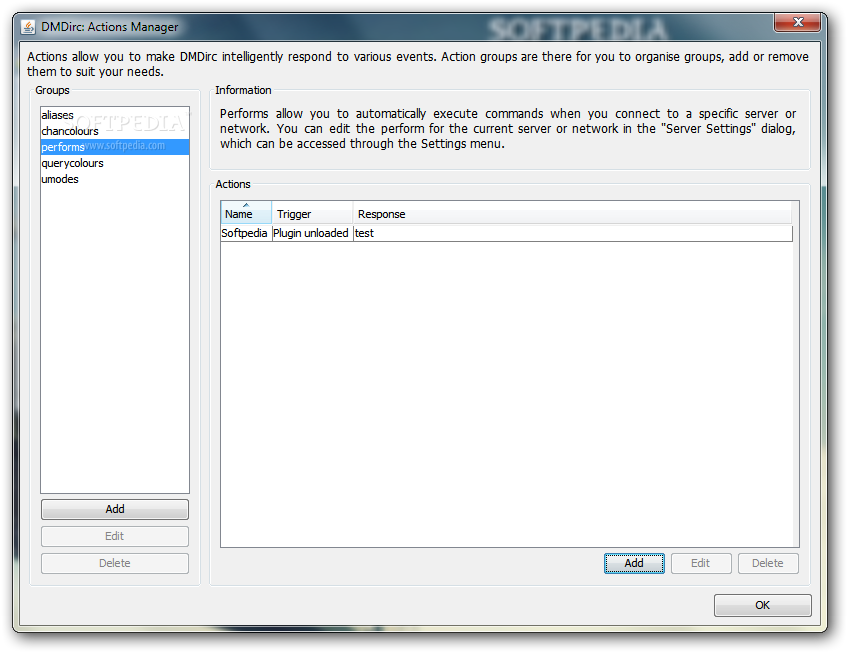Select the chancolours group

coord(115,131)
